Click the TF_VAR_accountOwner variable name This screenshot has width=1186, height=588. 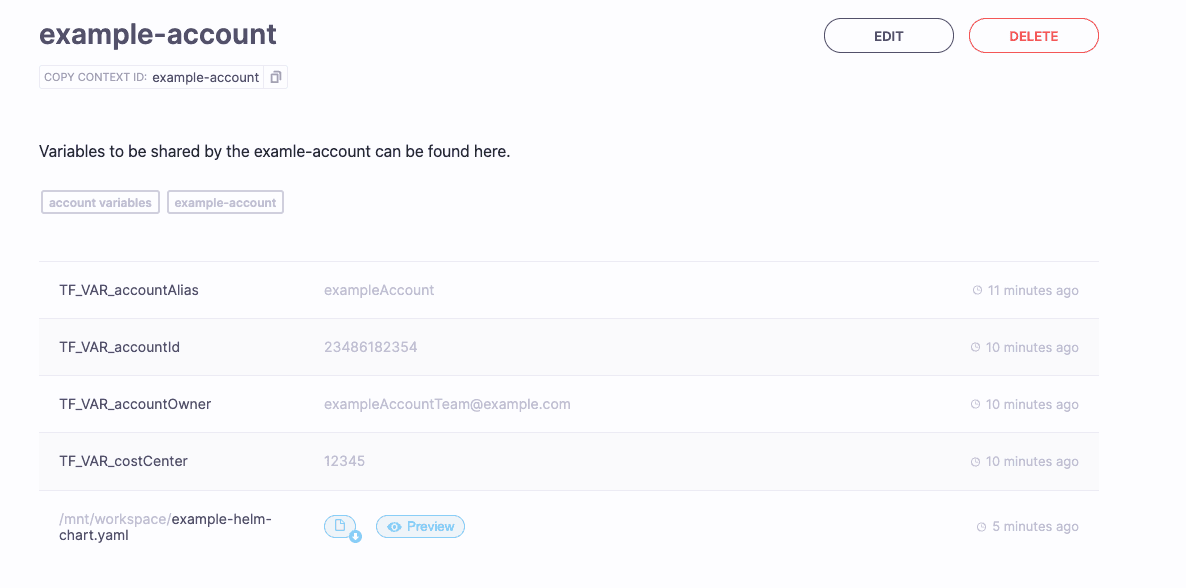pos(135,404)
